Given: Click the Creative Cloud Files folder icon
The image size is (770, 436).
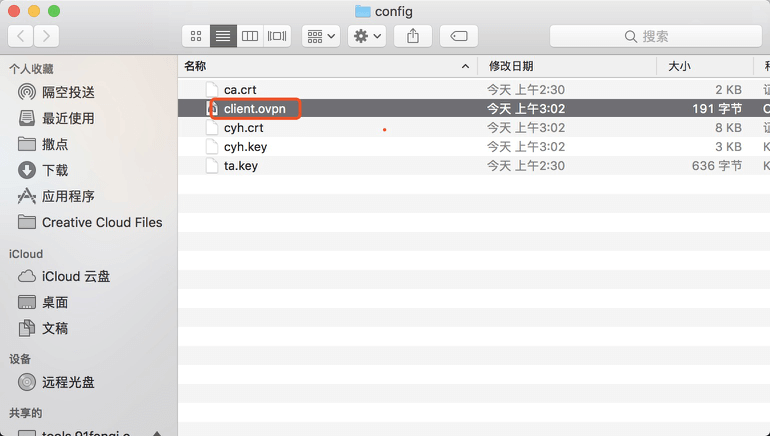Looking at the screenshot, I should click(27, 222).
